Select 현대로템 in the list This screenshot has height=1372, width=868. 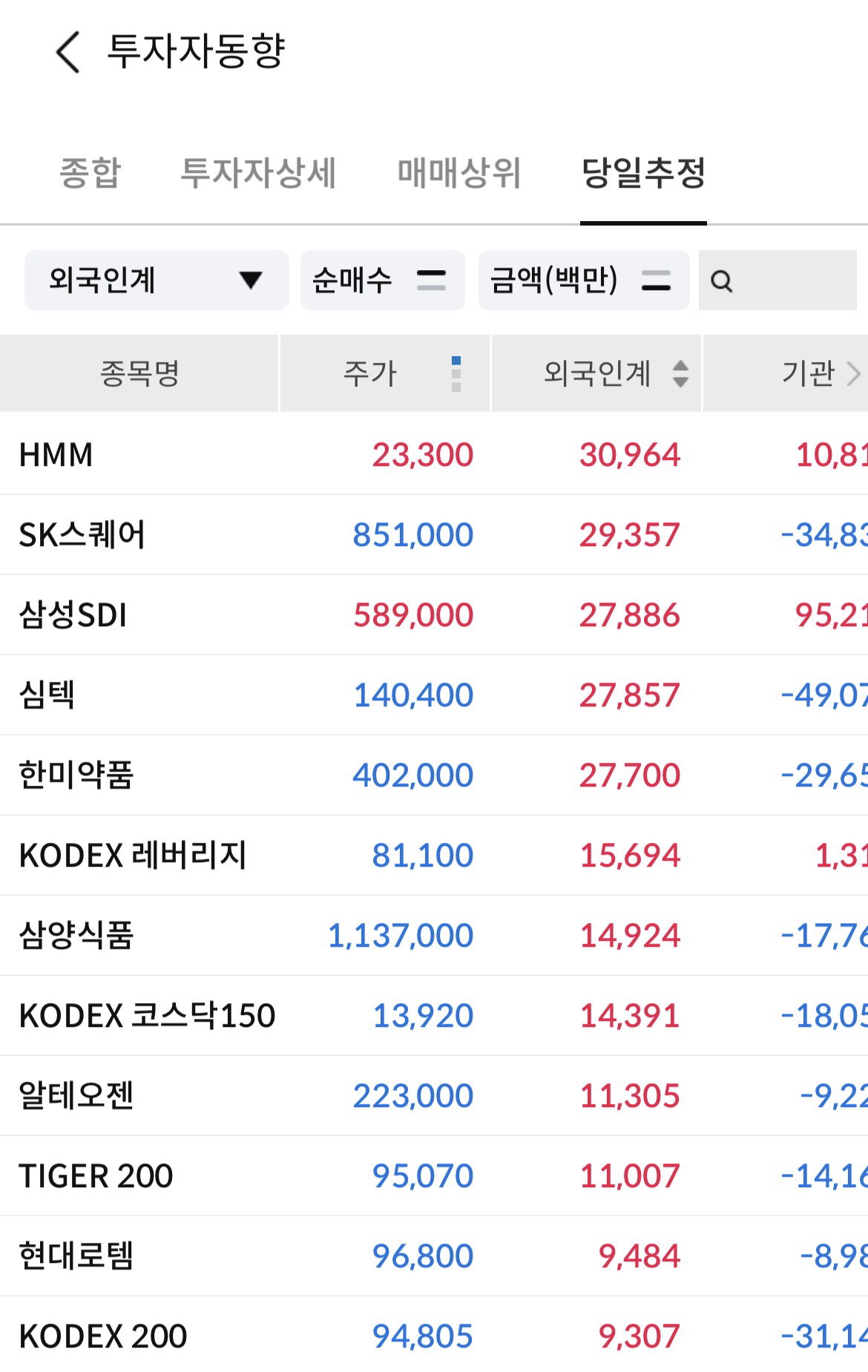click(434, 1256)
